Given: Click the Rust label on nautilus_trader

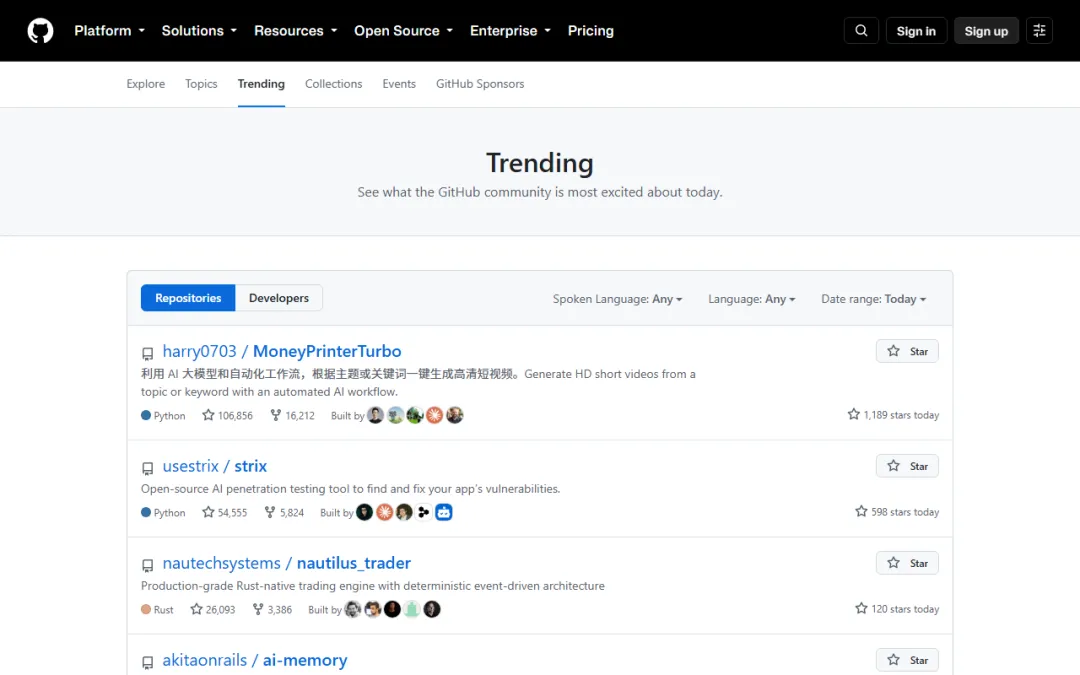Looking at the screenshot, I should coord(157,610).
